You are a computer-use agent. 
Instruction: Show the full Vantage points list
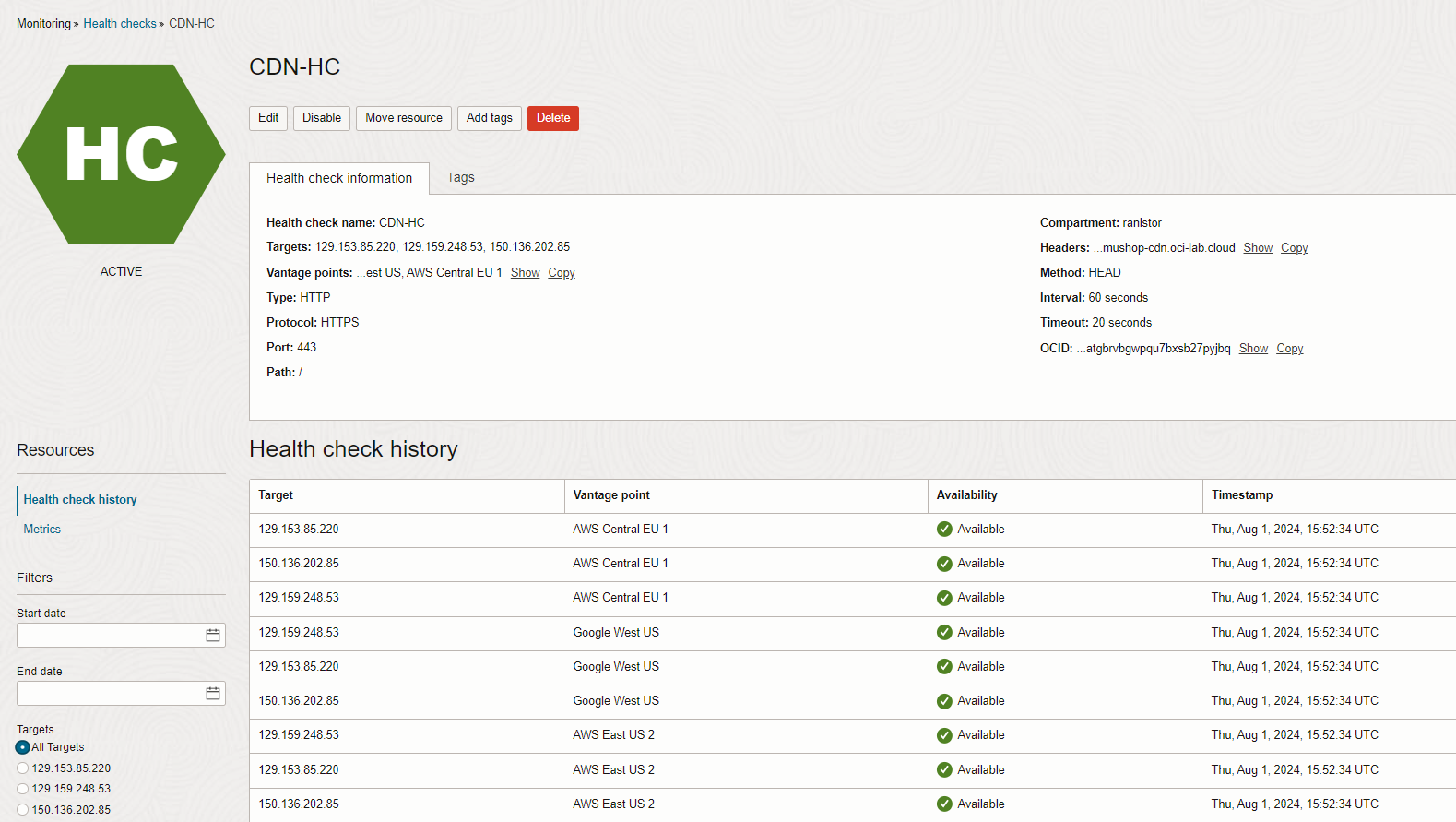(x=525, y=273)
